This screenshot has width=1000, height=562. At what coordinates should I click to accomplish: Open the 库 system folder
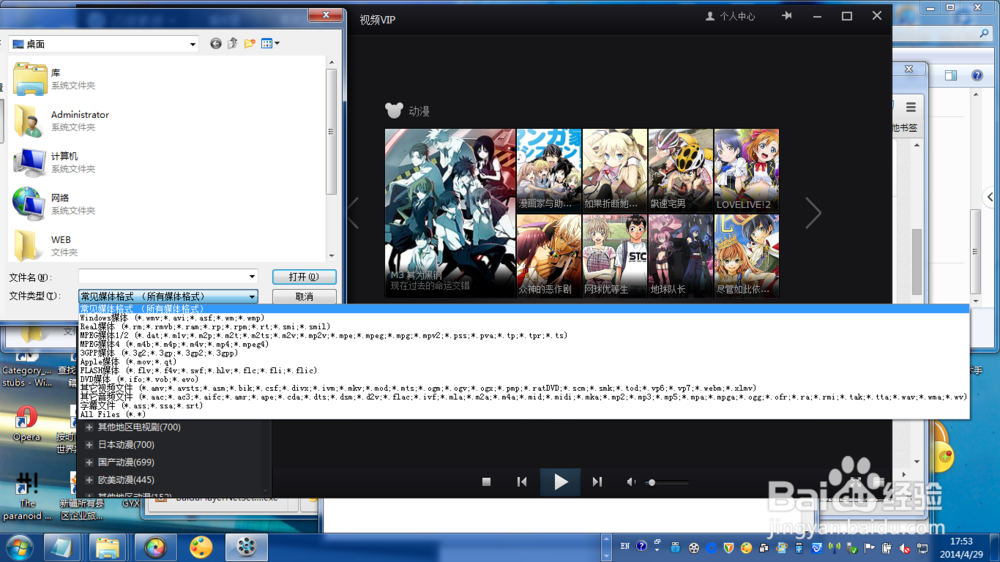point(54,78)
